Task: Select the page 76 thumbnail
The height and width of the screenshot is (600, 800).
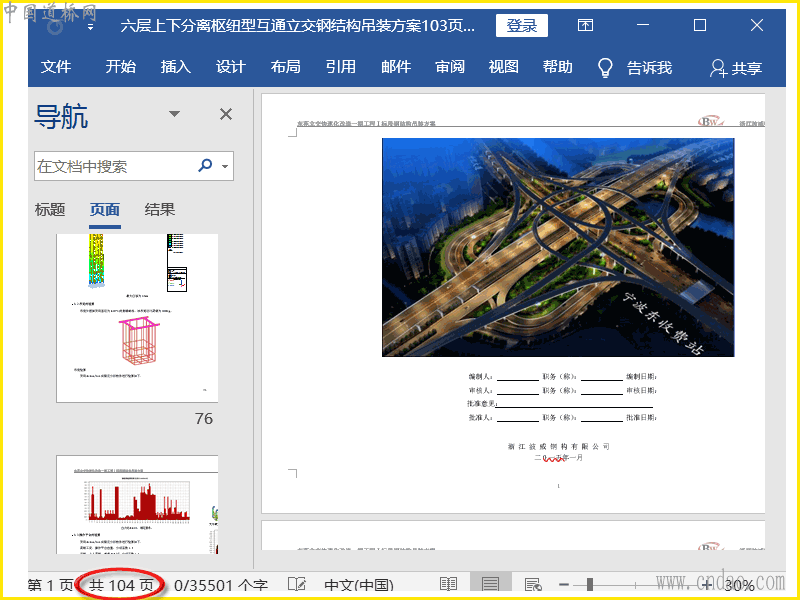Action: click(137, 318)
